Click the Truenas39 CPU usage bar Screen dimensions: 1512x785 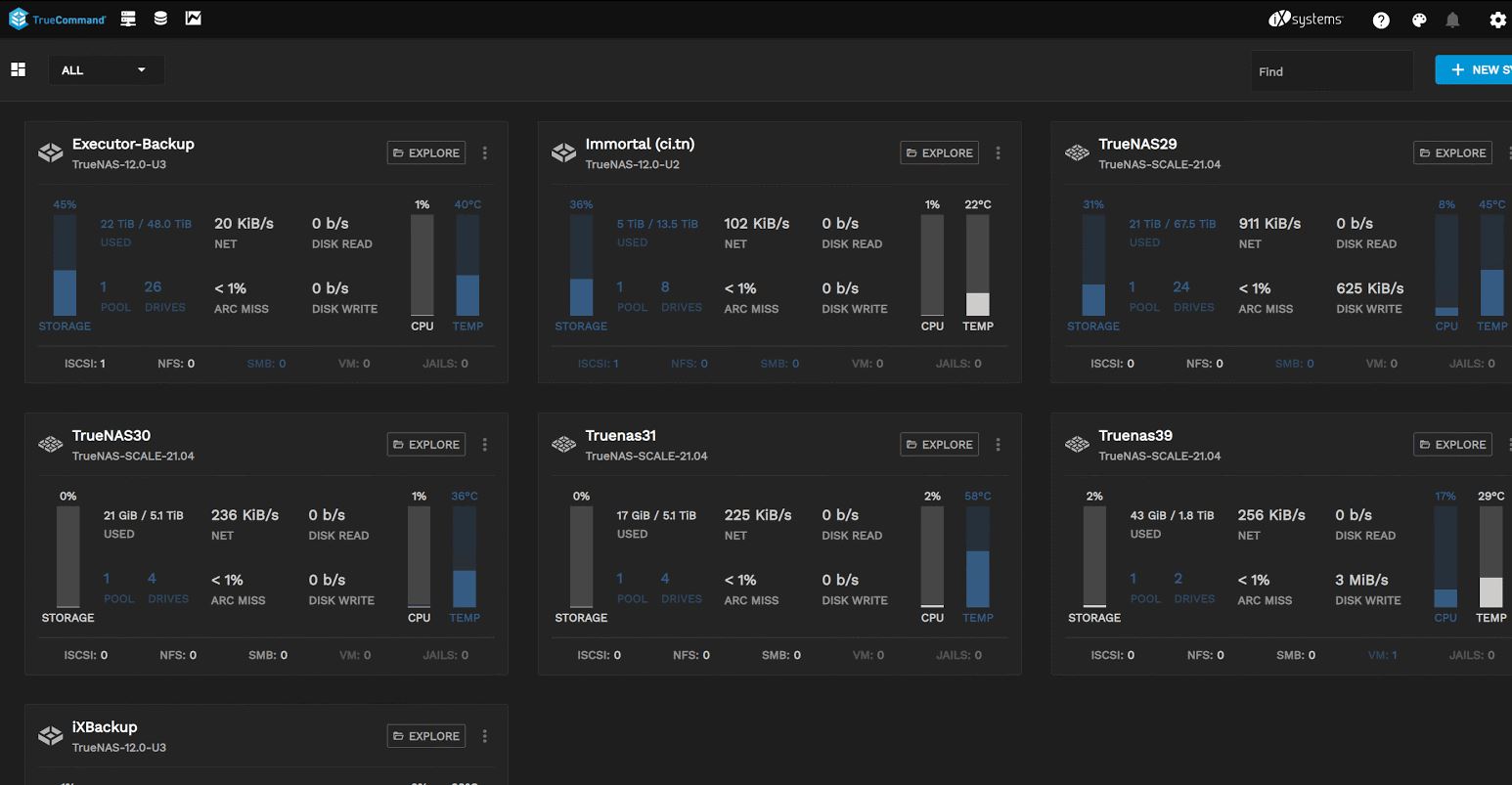[x=1445, y=556]
